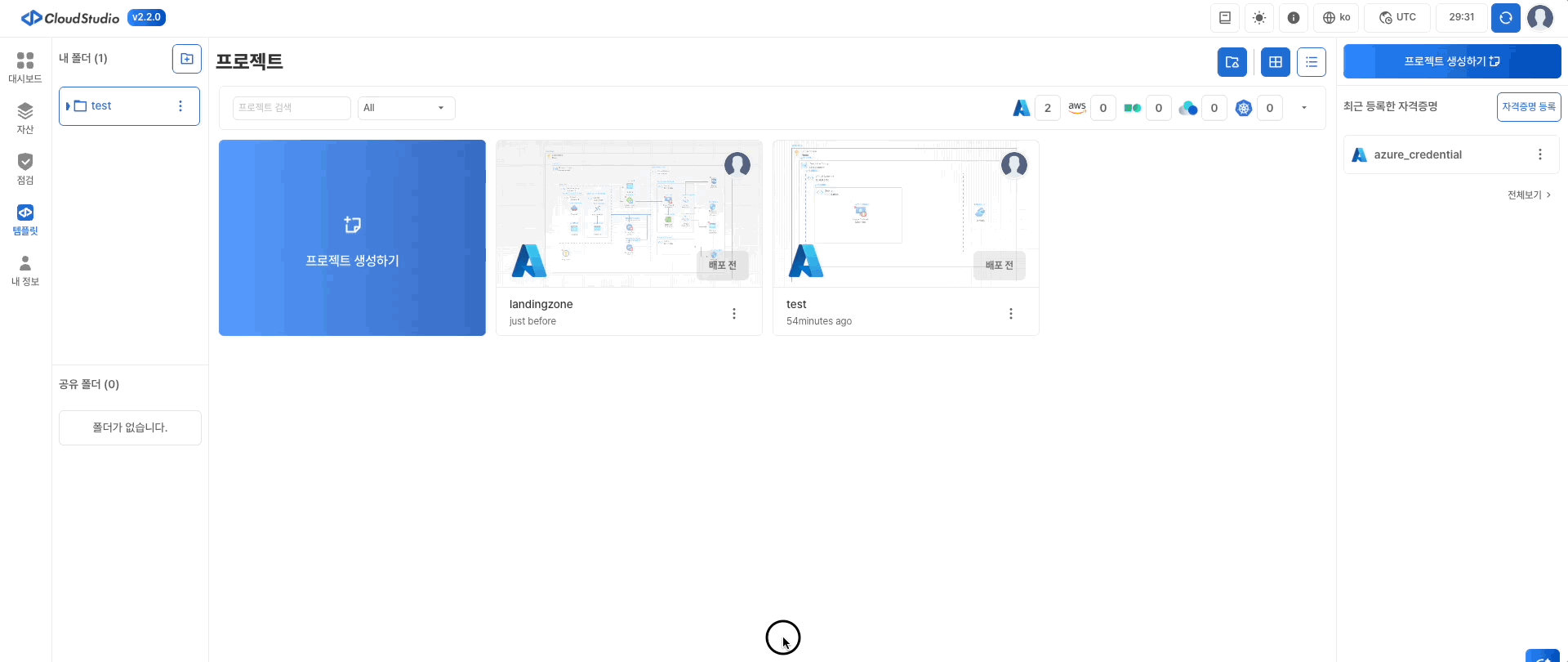
Task: Switch to list view layout
Action: [1311, 62]
